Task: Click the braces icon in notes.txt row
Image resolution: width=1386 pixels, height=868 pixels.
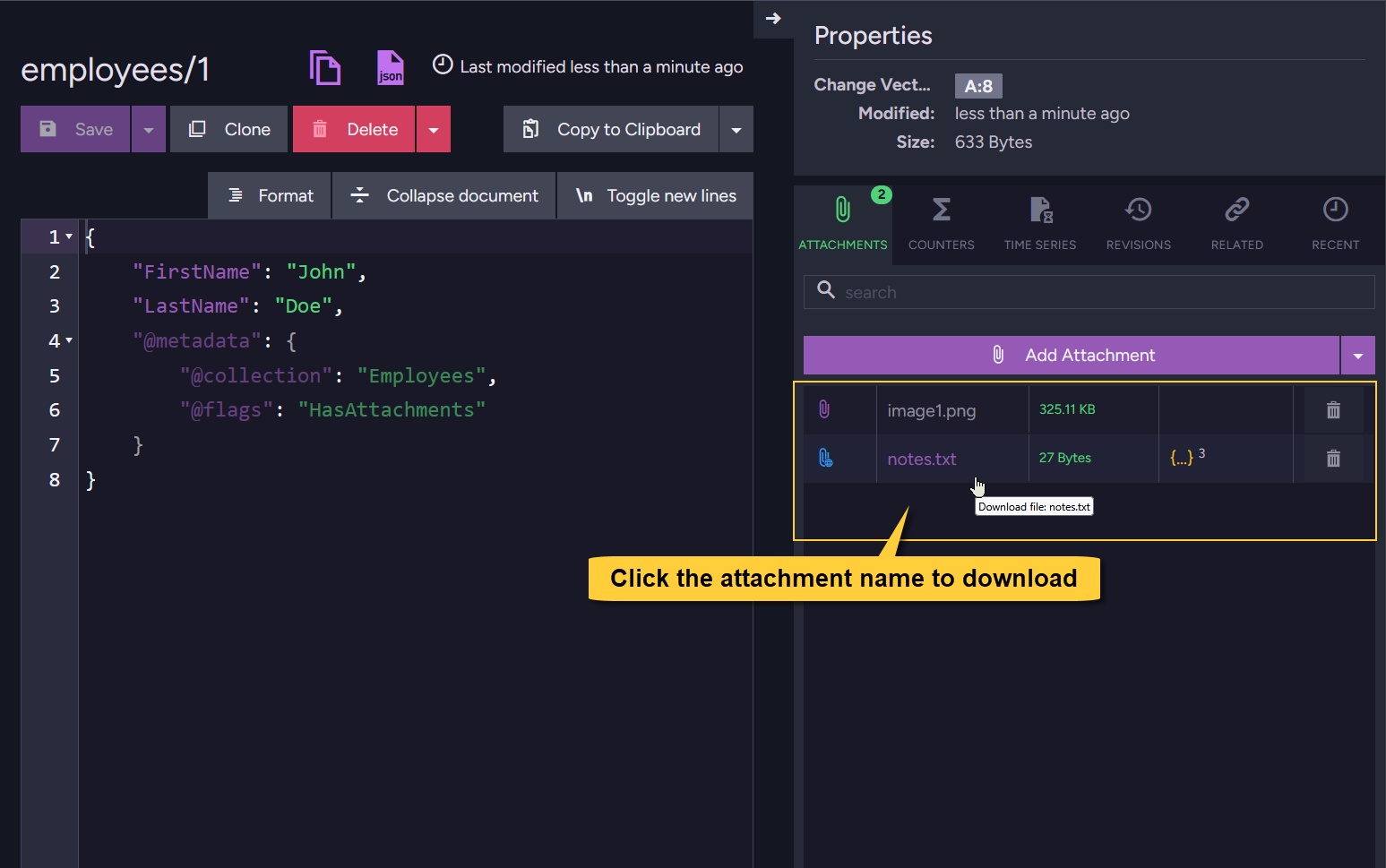Action: click(1182, 458)
